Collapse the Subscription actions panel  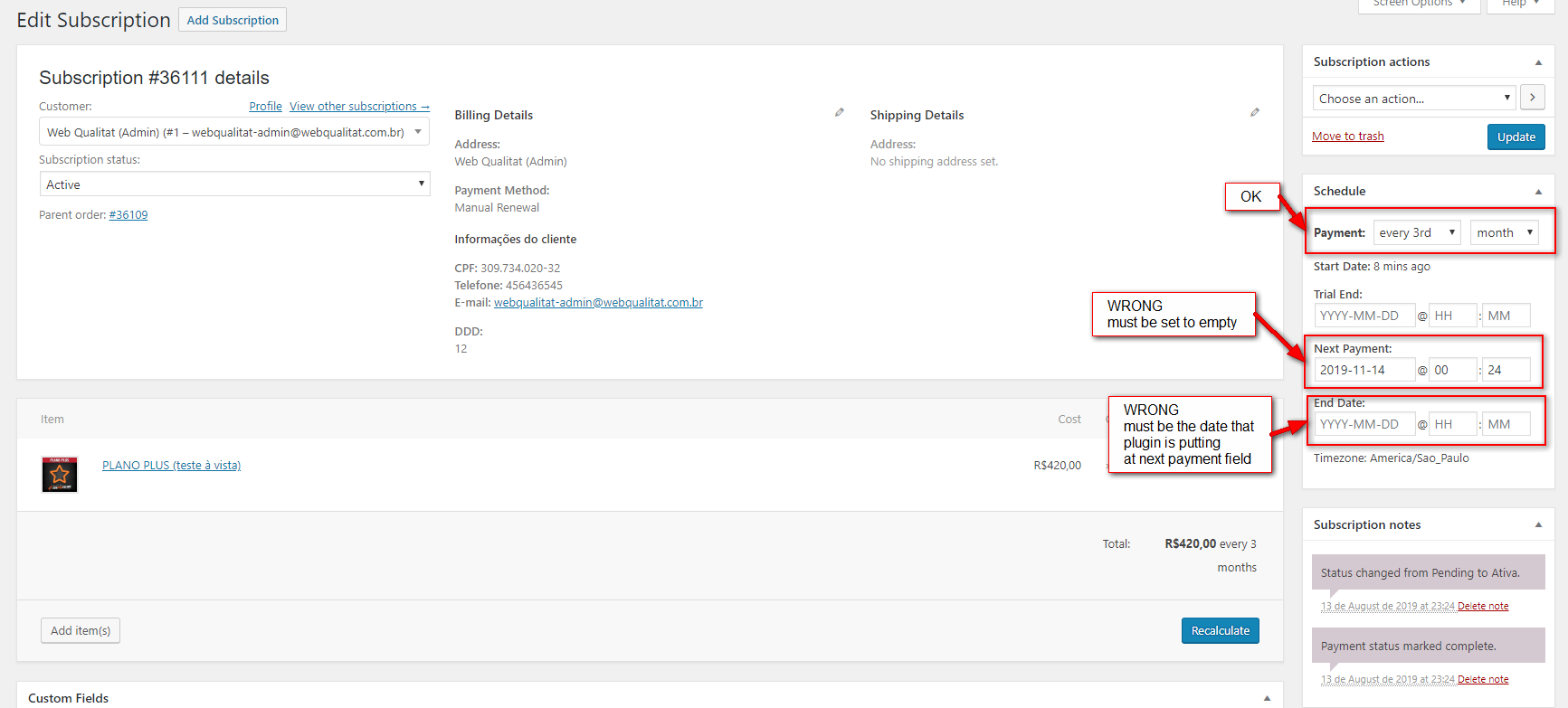point(1538,62)
